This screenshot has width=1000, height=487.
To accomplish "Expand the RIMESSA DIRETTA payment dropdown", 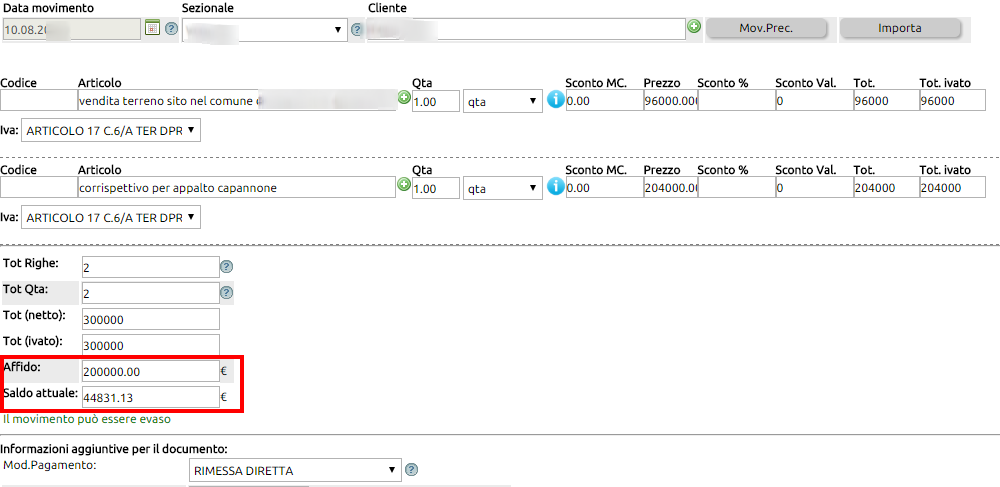I will (294, 470).
